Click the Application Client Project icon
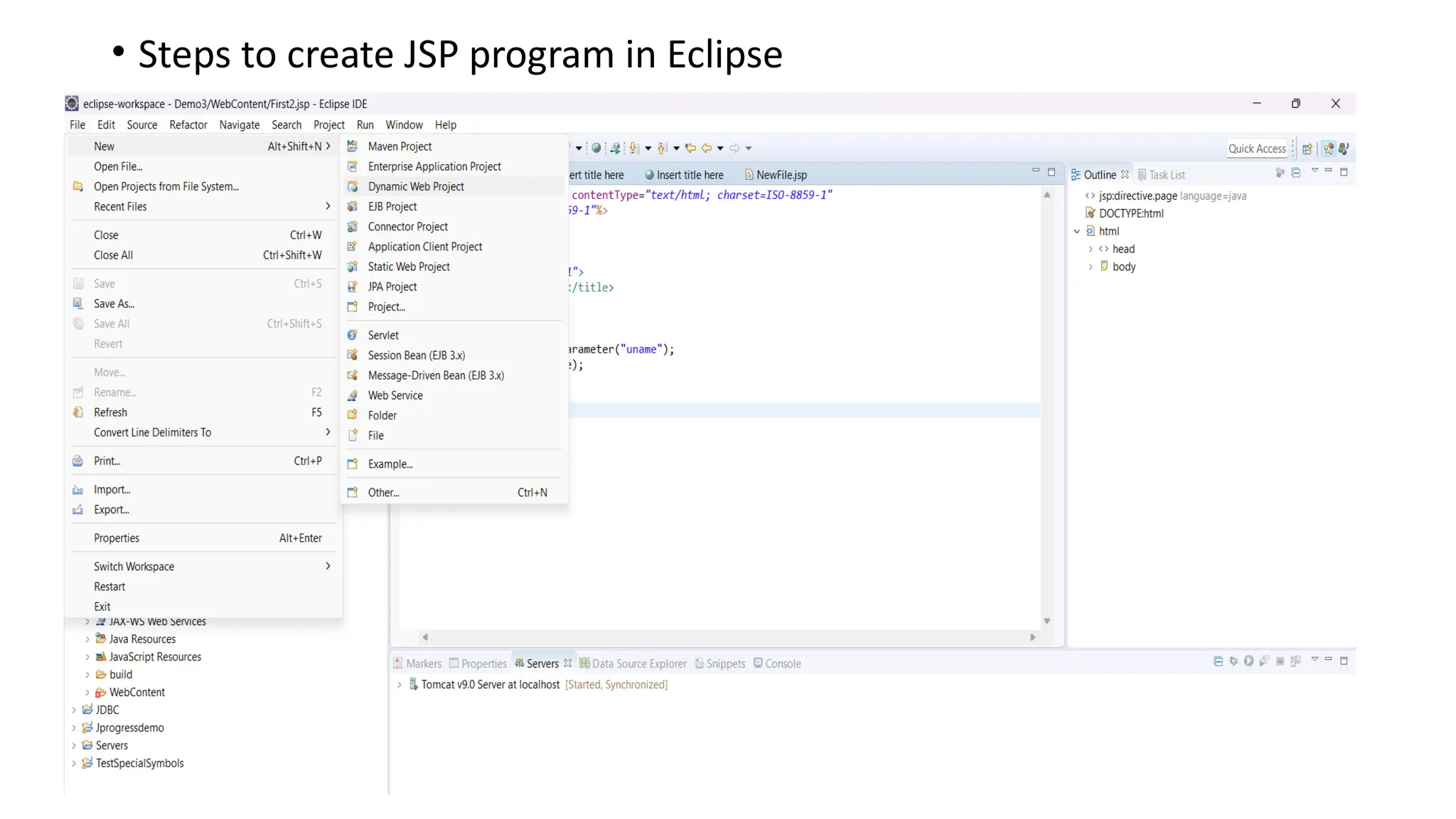Viewport: 1456px width, 819px height. [353, 246]
